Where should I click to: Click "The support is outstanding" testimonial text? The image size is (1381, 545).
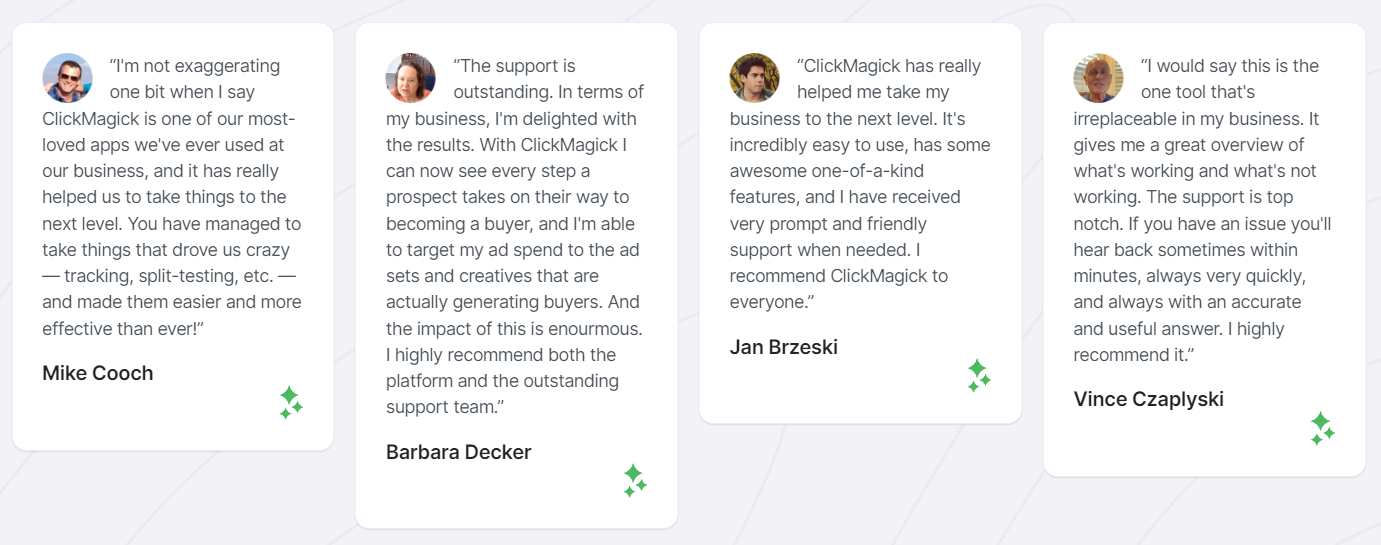tap(515, 236)
